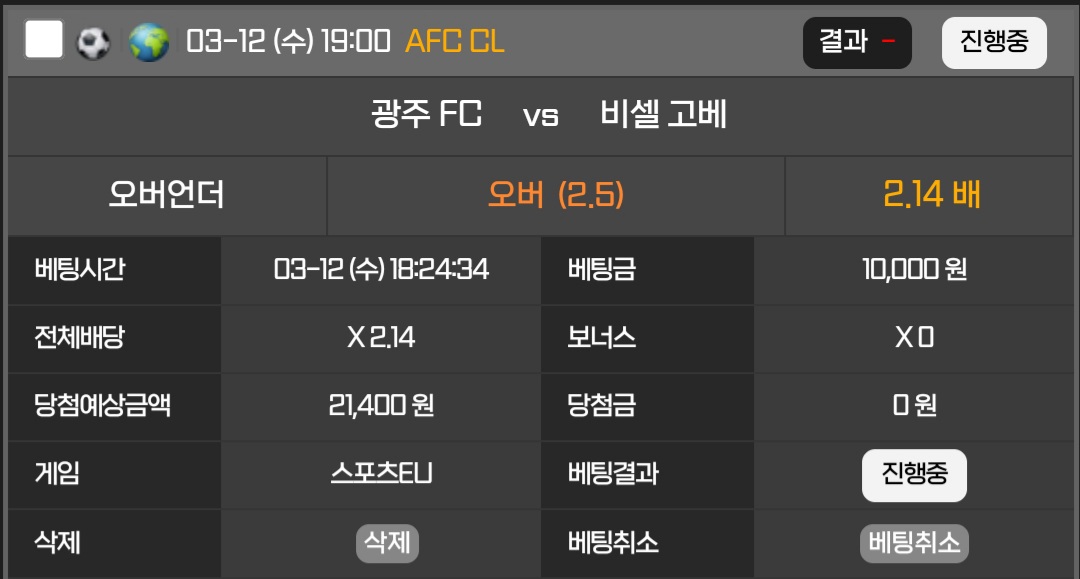This screenshot has width=1080, height=579.
Task: Tick the bet slip selection checkbox
Action: tap(44, 41)
